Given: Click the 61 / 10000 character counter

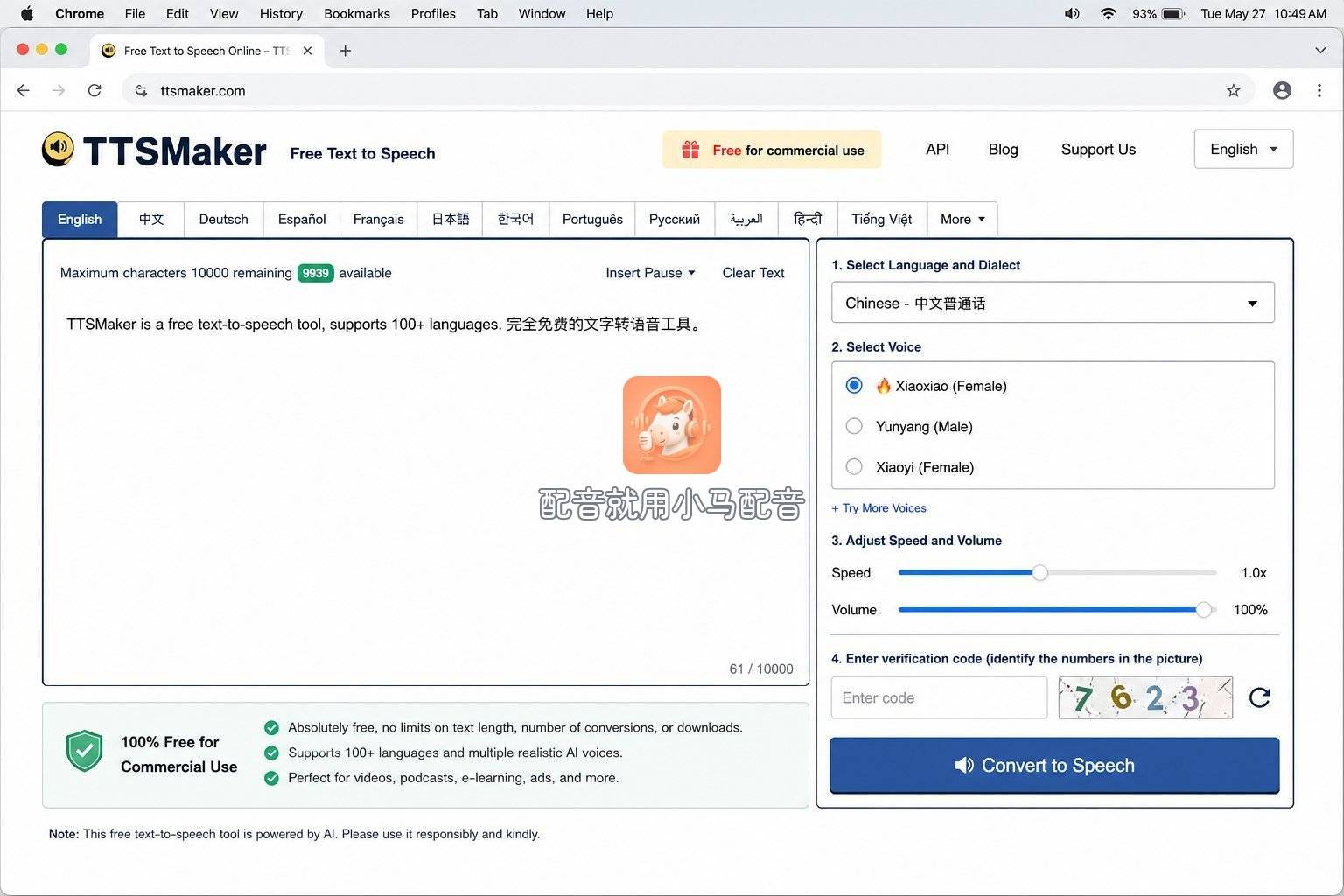Looking at the screenshot, I should (761, 668).
